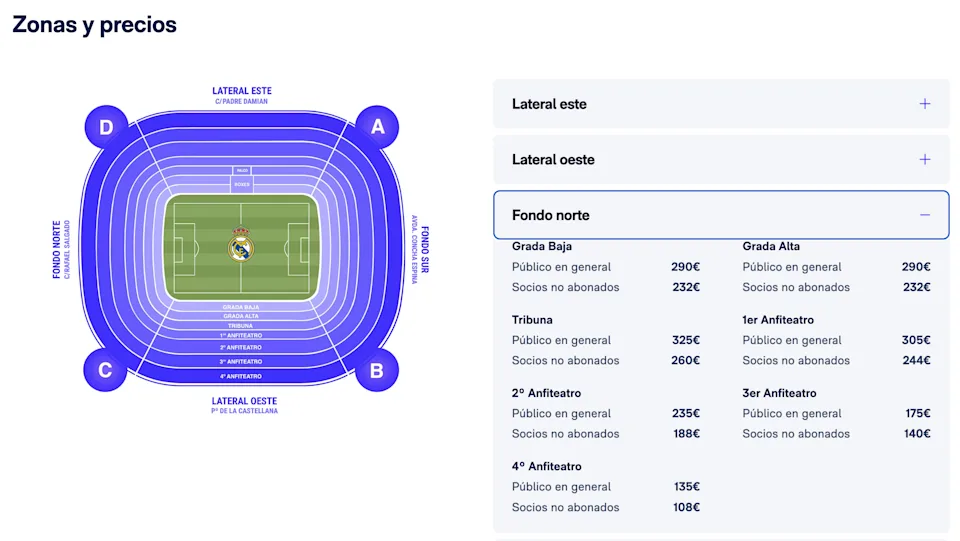
Task: Select corner D circle on stadium map
Action: pyautogui.click(x=105, y=127)
